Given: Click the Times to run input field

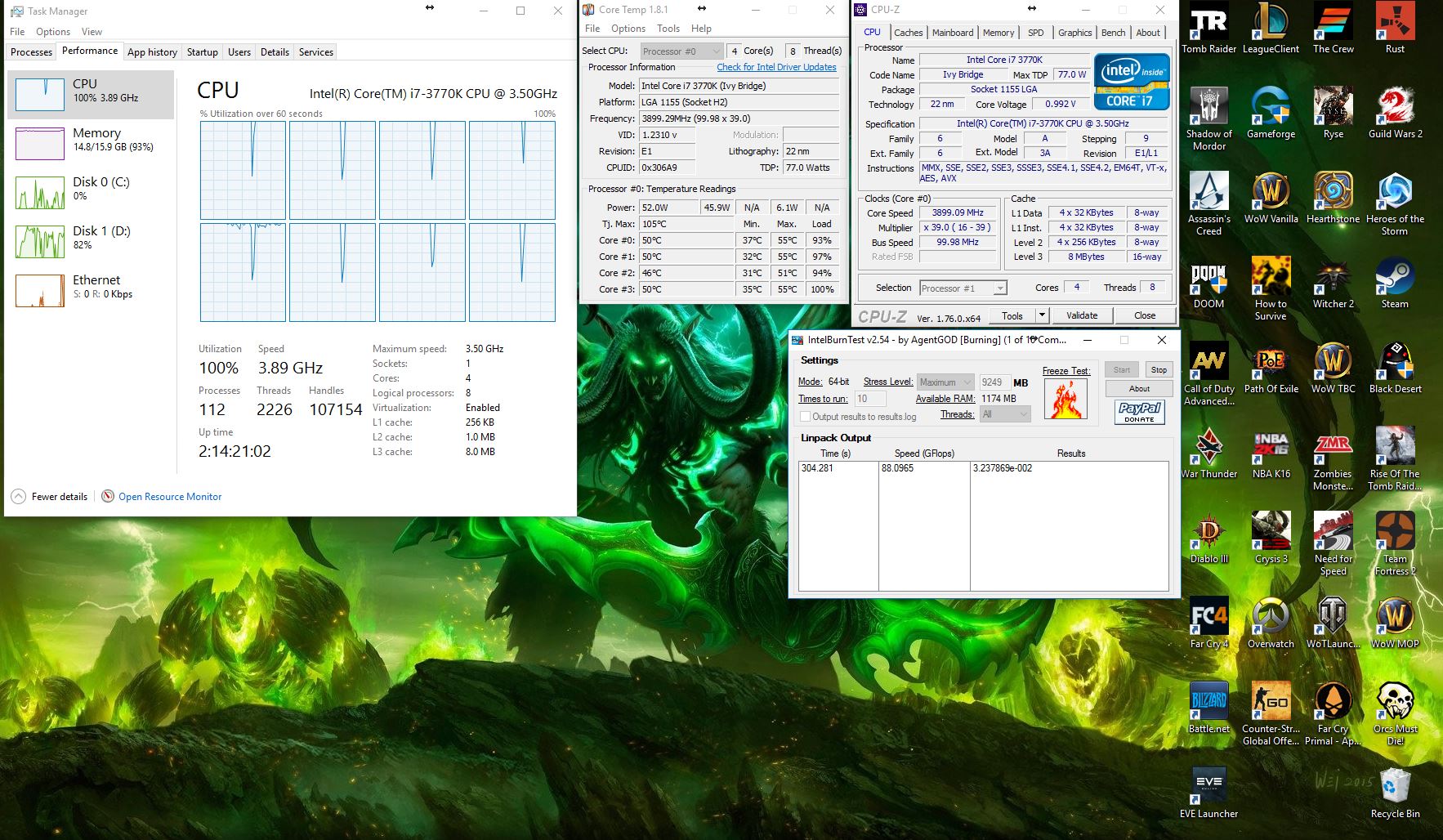Looking at the screenshot, I should click(870, 399).
